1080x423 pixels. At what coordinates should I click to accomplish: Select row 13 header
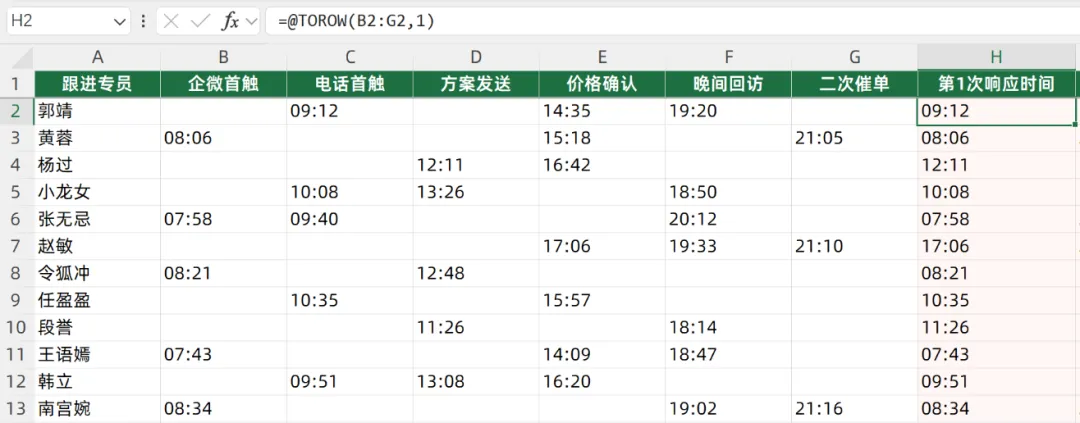coord(17,409)
